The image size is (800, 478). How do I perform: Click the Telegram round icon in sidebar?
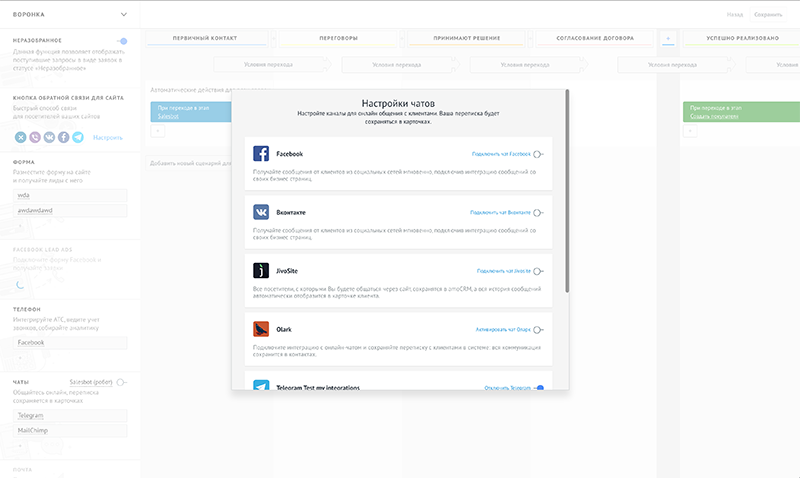[78, 137]
